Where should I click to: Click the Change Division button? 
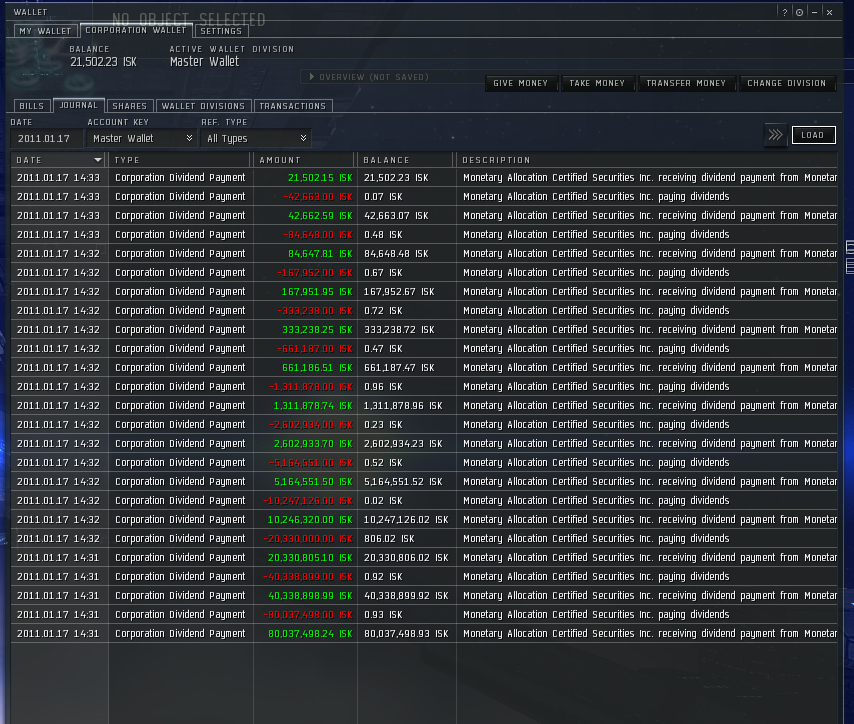[x=786, y=83]
